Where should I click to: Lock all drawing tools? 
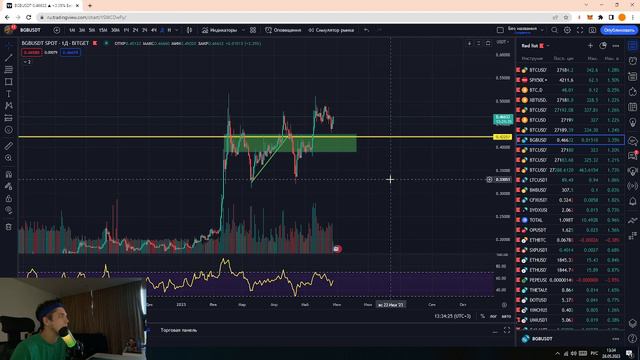9,198
